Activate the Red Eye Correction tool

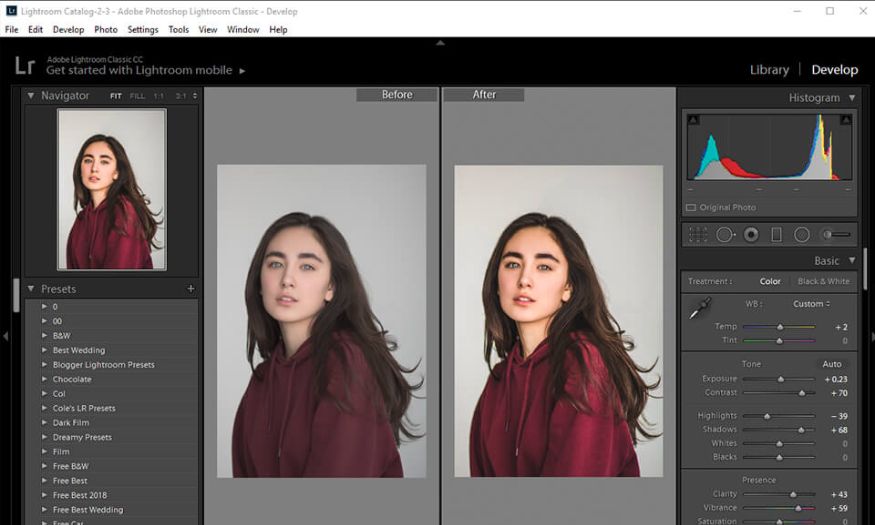pos(751,235)
